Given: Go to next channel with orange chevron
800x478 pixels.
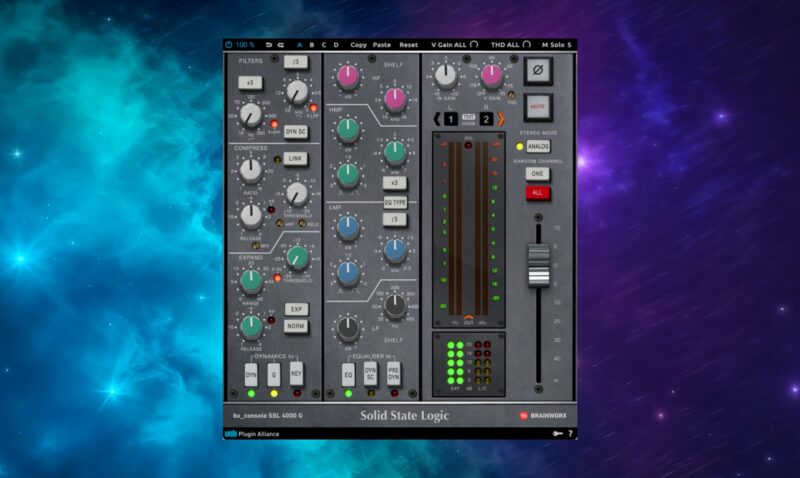Looking at the screenshot, I should (501, 119).
